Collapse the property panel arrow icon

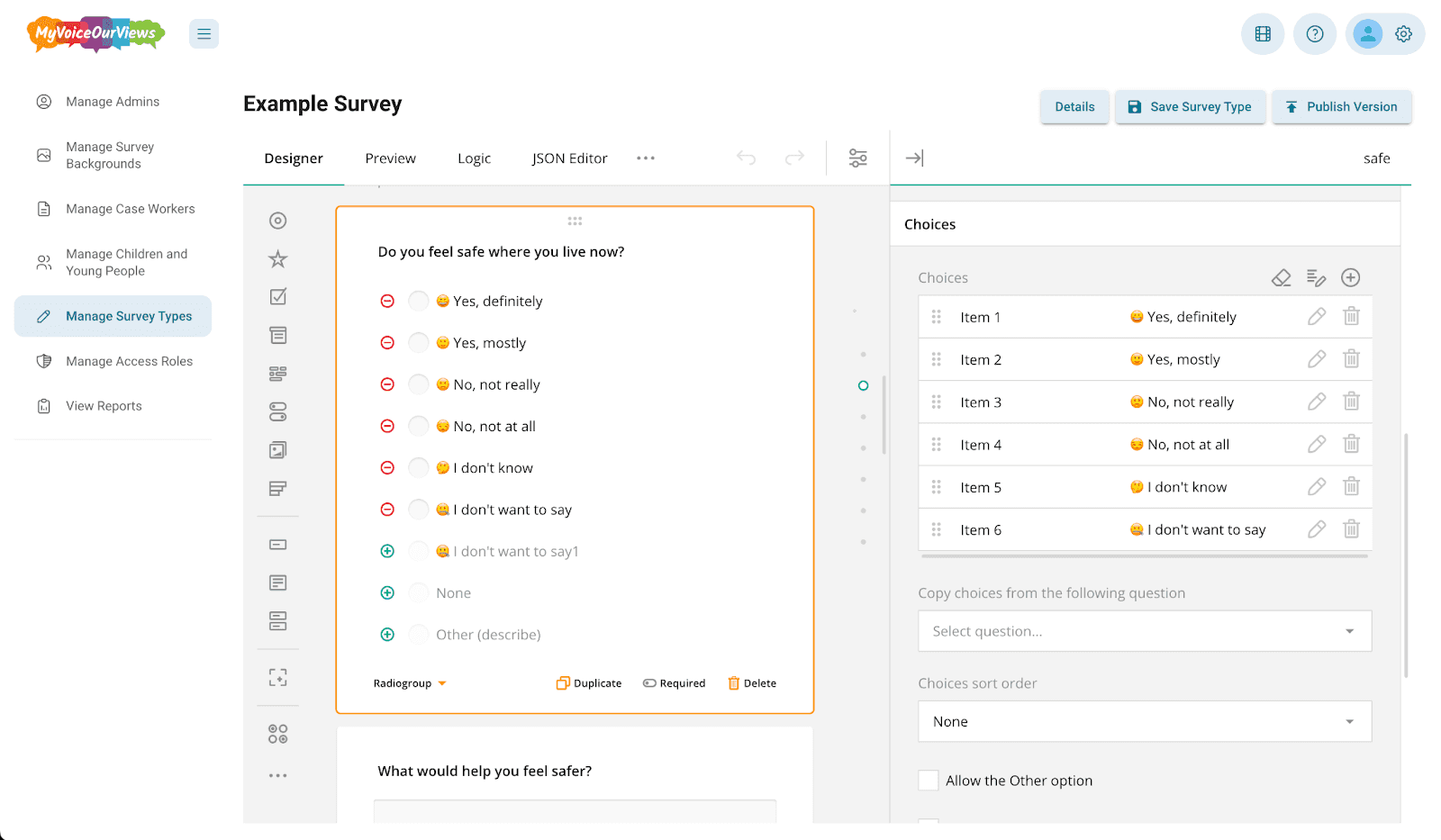click(914, 158)
